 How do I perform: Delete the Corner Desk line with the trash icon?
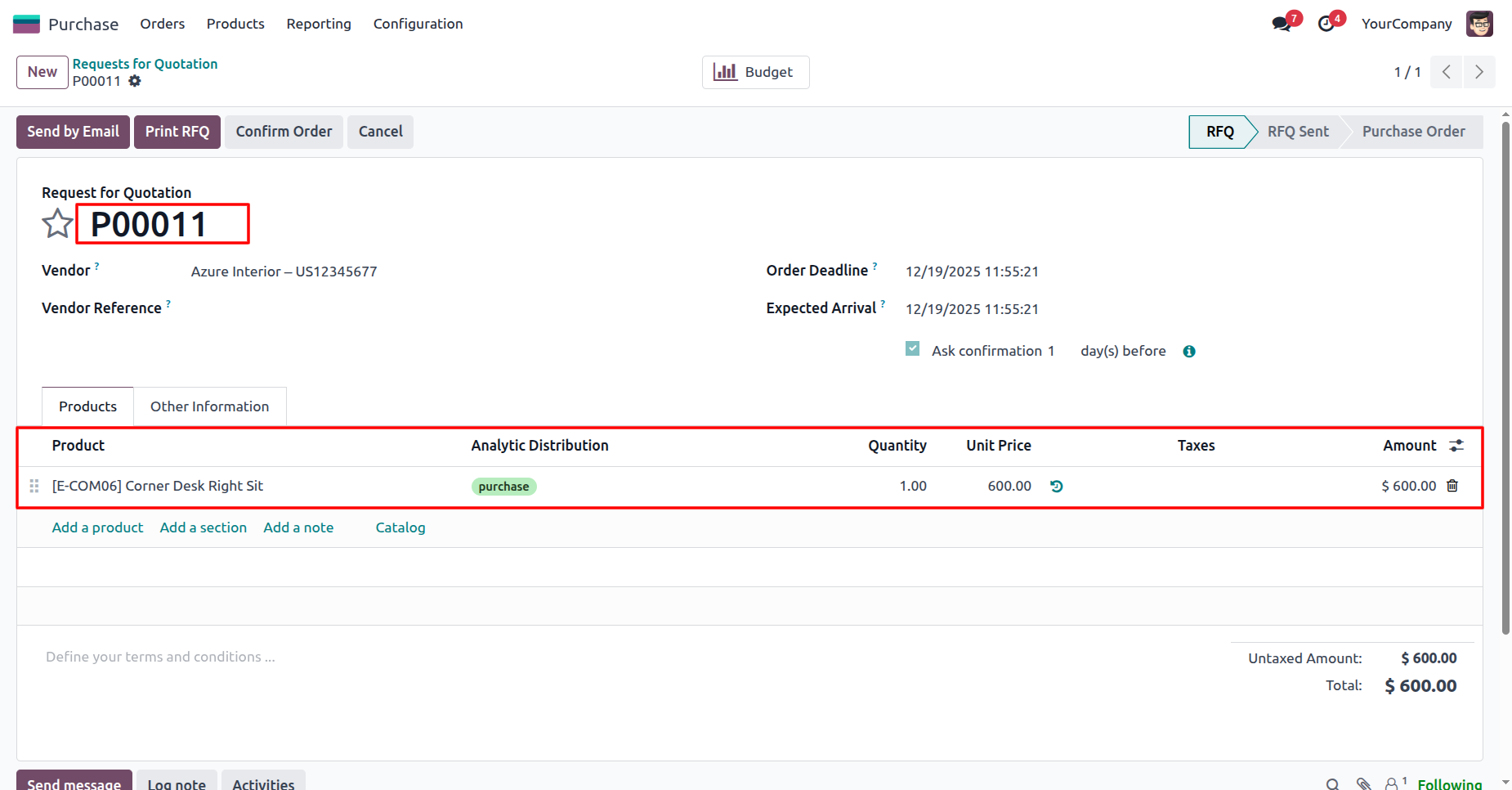click(1452, 486)
